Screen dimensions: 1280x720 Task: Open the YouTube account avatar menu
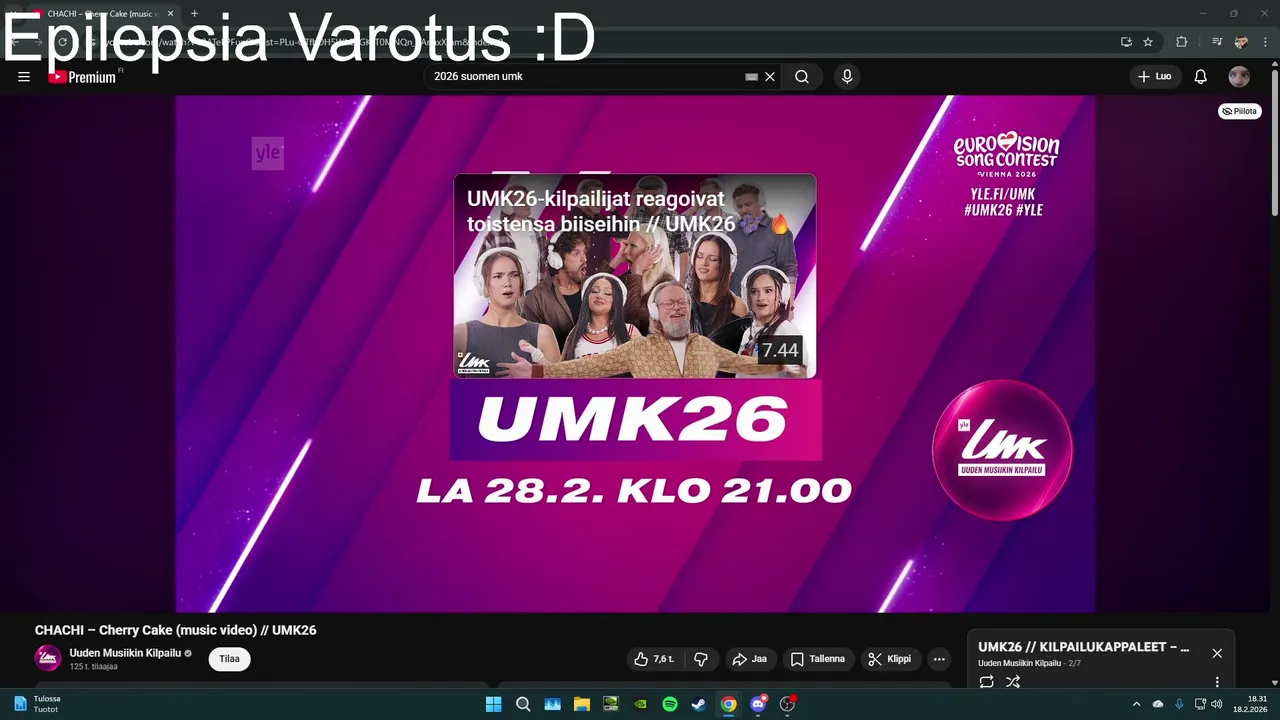coord(1239,77)
